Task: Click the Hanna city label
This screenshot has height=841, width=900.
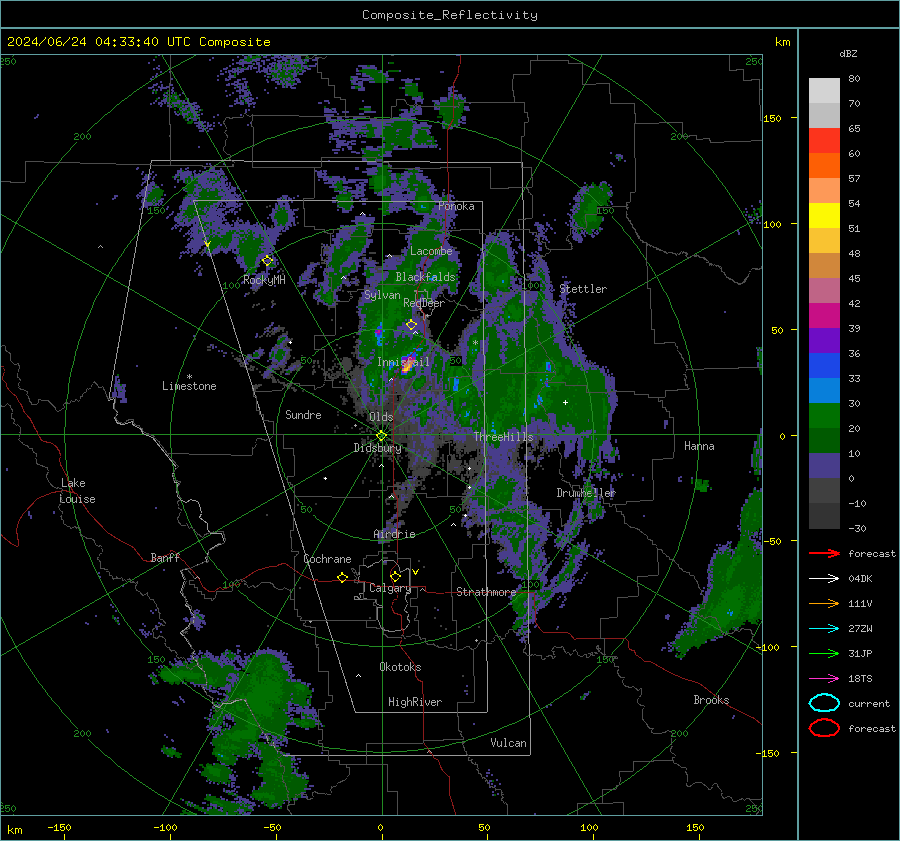Action: coord(699,446)
